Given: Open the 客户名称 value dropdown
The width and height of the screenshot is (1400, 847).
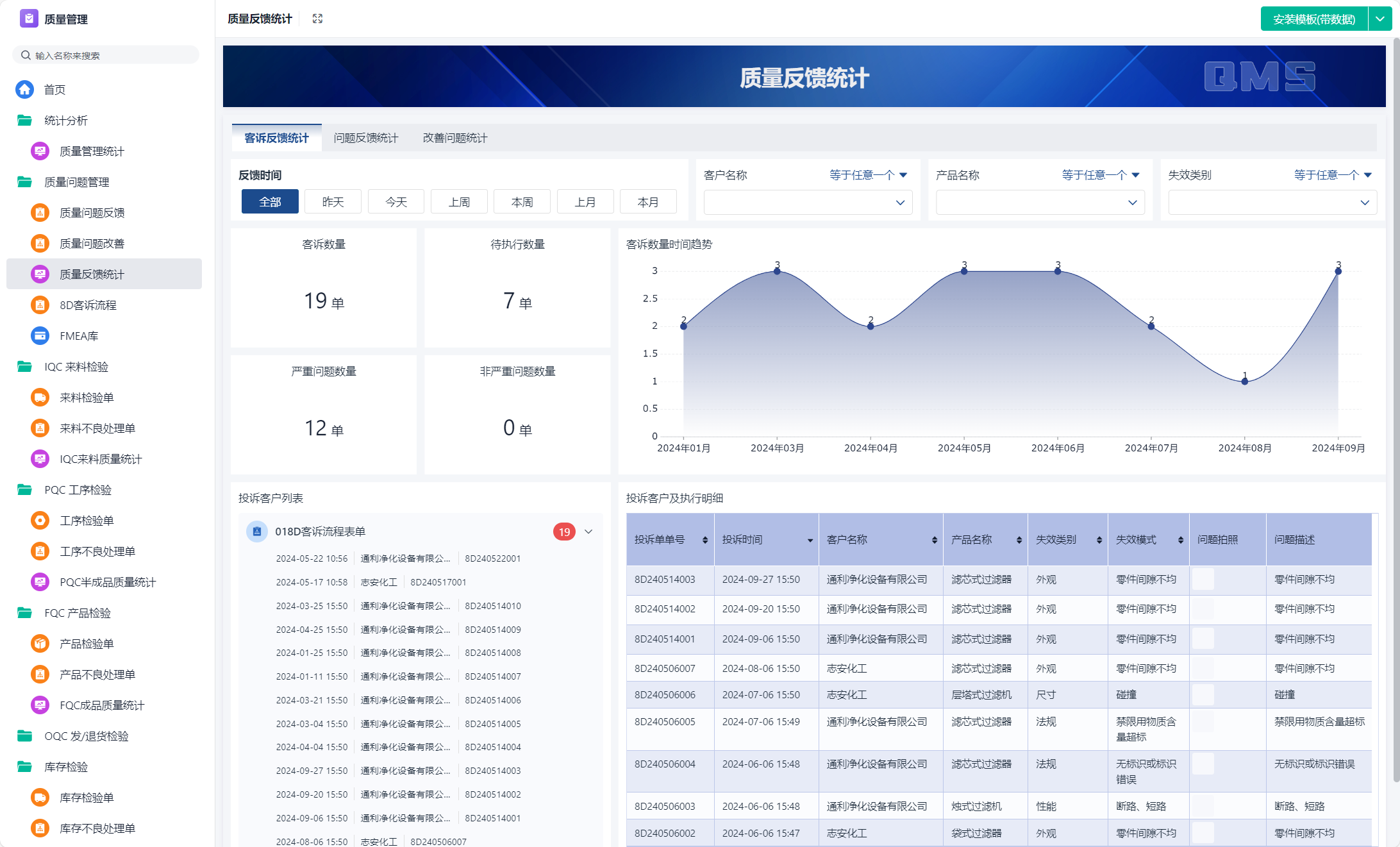Looking at the screenshot, I should 808,203.
